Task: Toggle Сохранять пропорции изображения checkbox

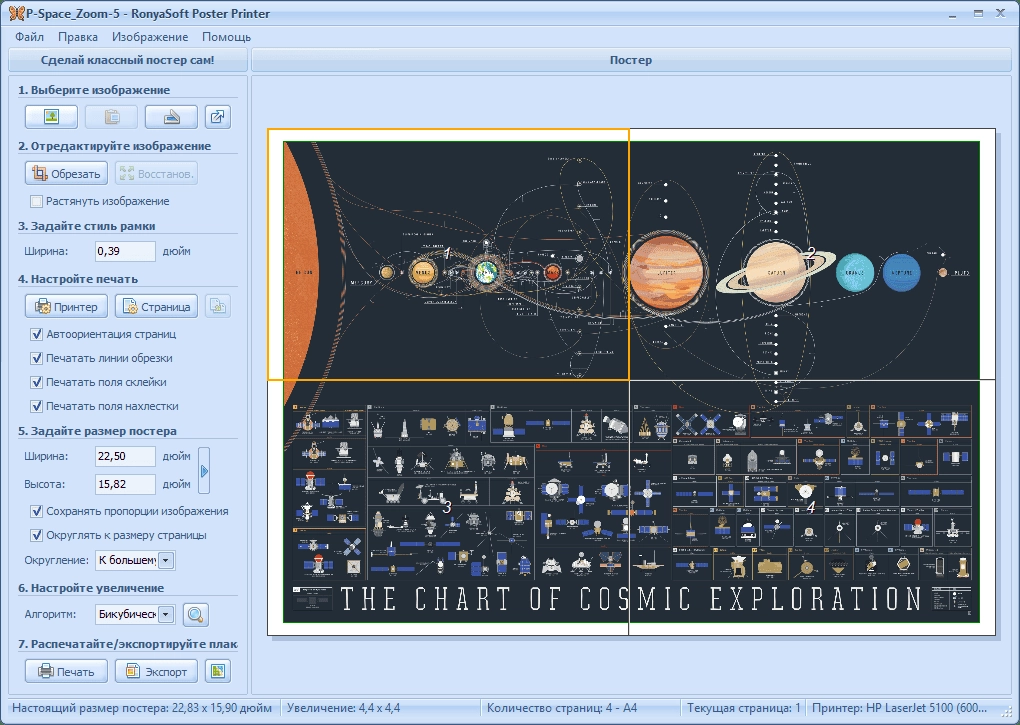Action: [x=36, y=511]
